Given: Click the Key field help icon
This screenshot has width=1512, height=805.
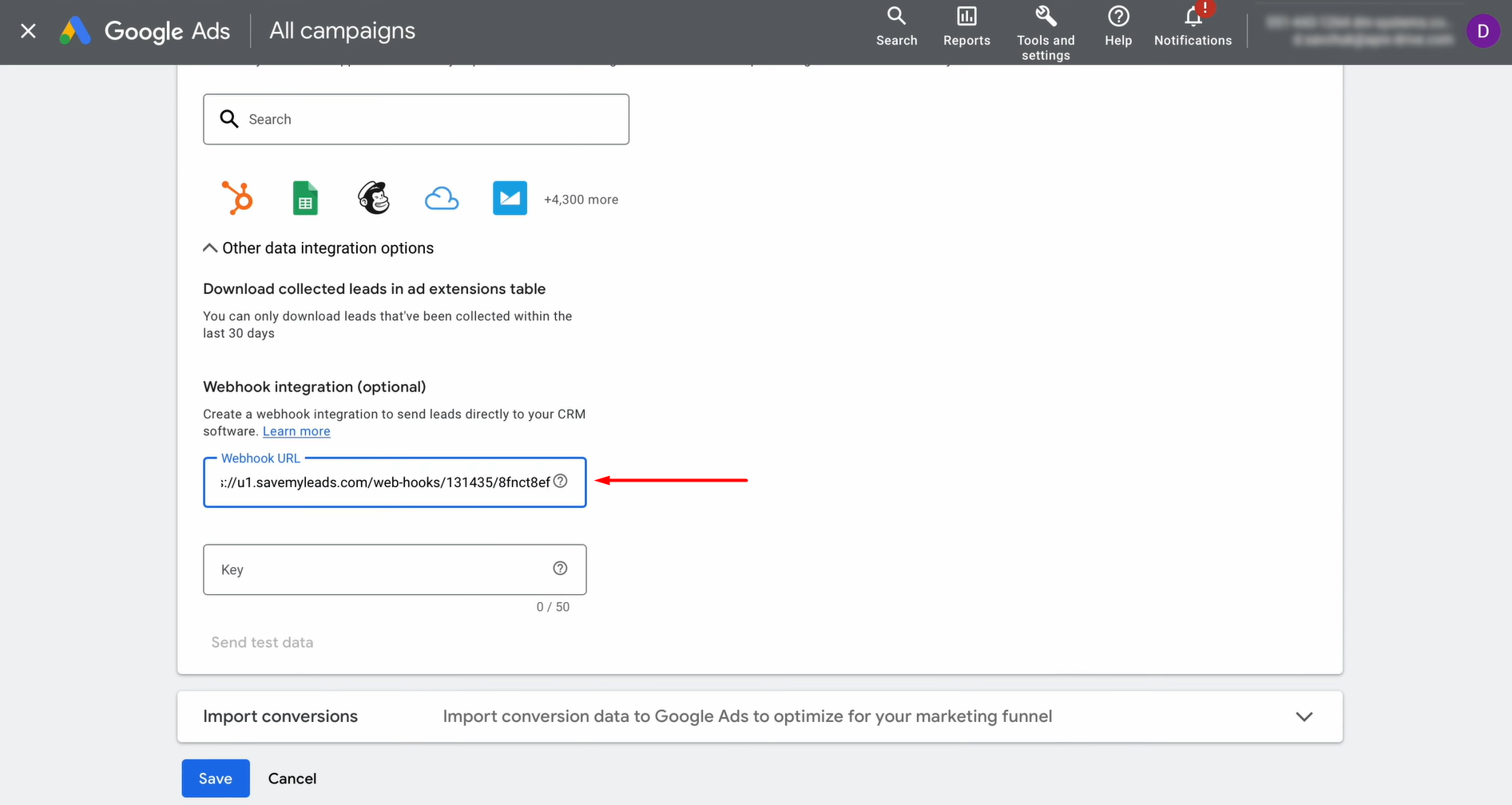Looking at the screenshot, I should coord(560,568).
